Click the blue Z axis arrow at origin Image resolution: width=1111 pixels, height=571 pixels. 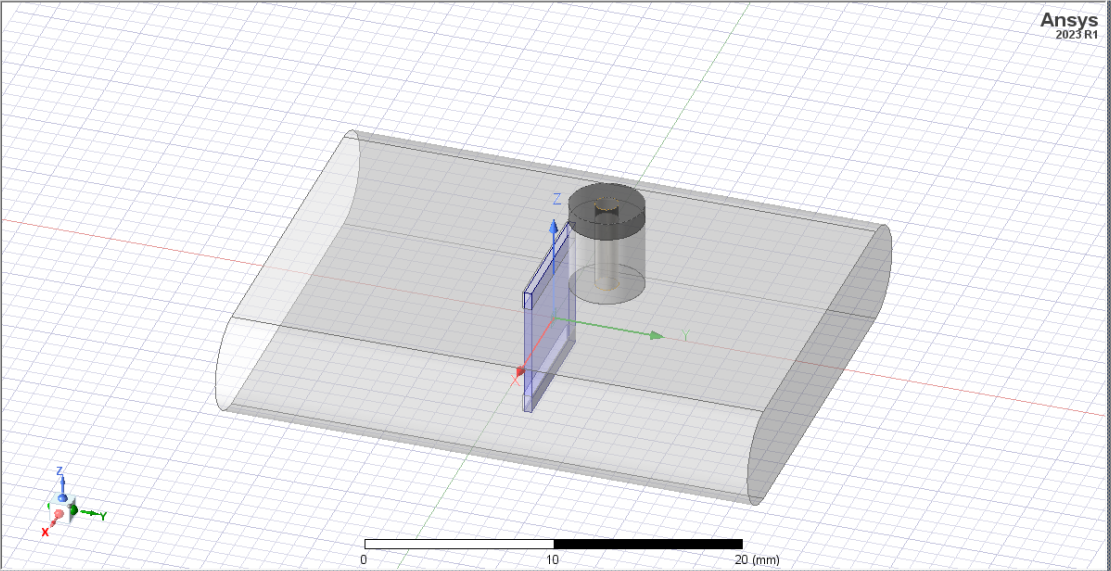553,227
